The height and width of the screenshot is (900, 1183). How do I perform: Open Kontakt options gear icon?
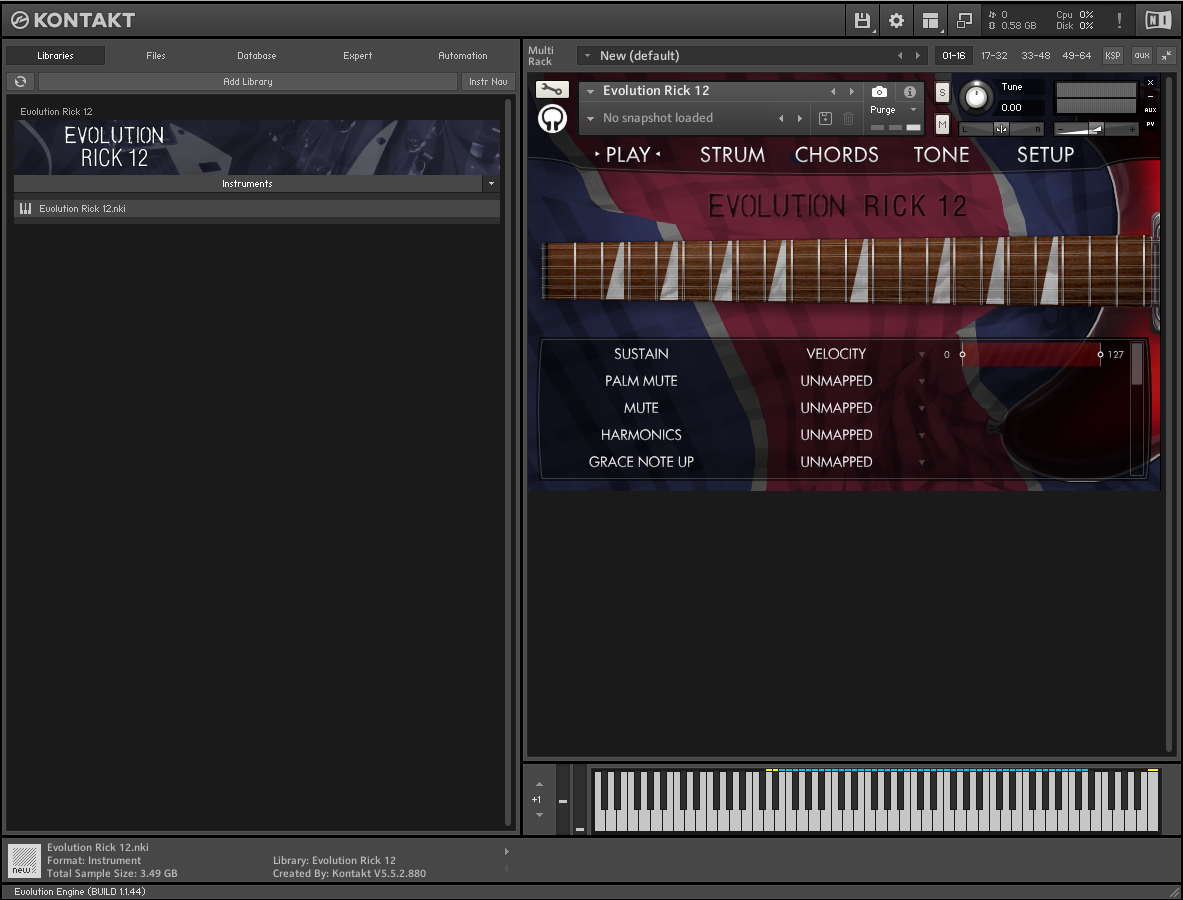896,20
